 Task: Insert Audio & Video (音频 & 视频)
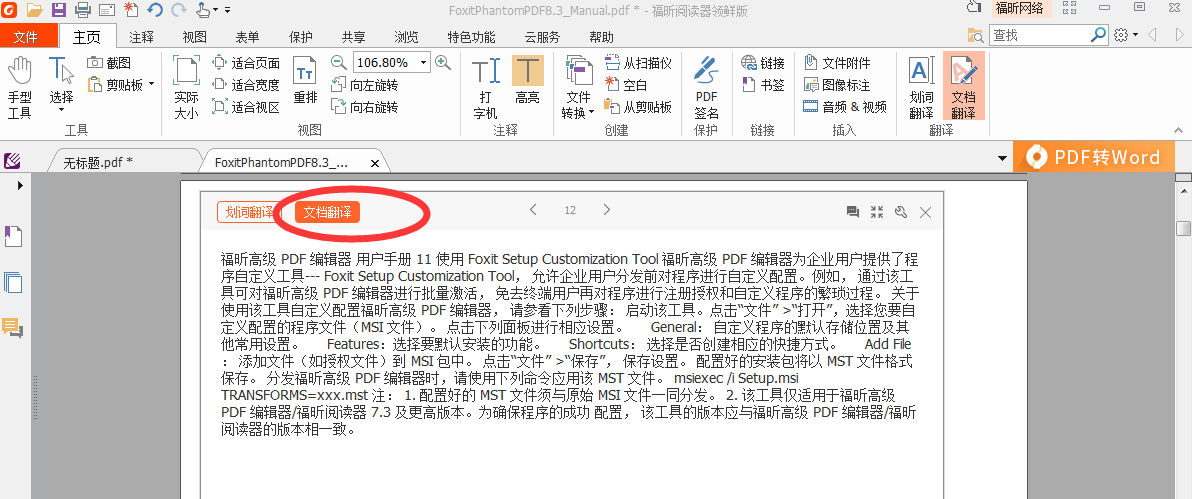tap(845, 107)
